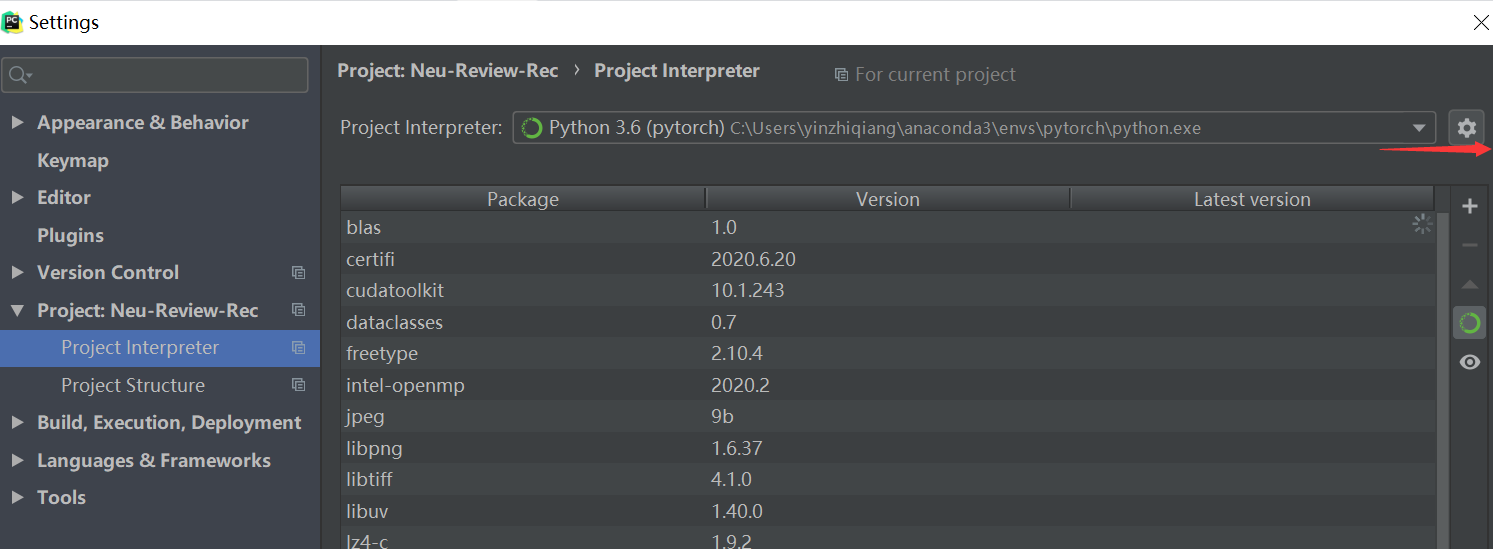Open the Project Interpreter dropdown arrow

pyautogui.click(x=1419, y=128)
